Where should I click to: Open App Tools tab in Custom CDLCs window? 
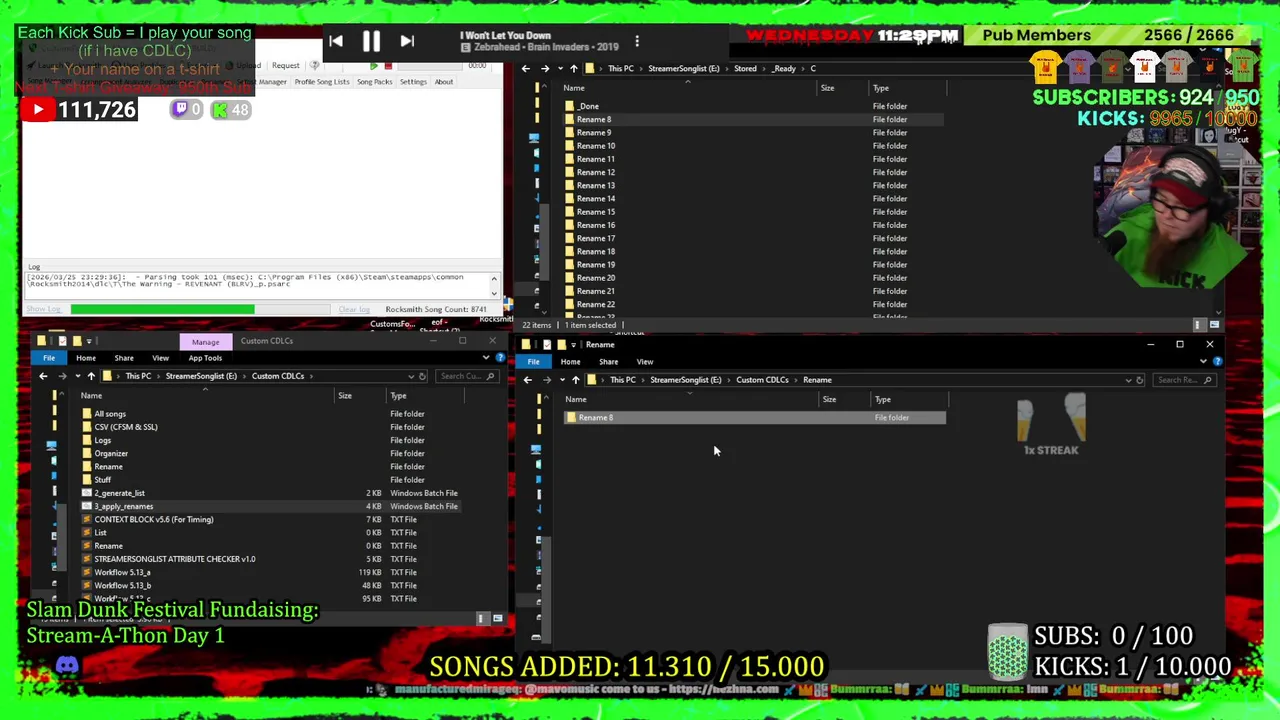tap(205, 358)
